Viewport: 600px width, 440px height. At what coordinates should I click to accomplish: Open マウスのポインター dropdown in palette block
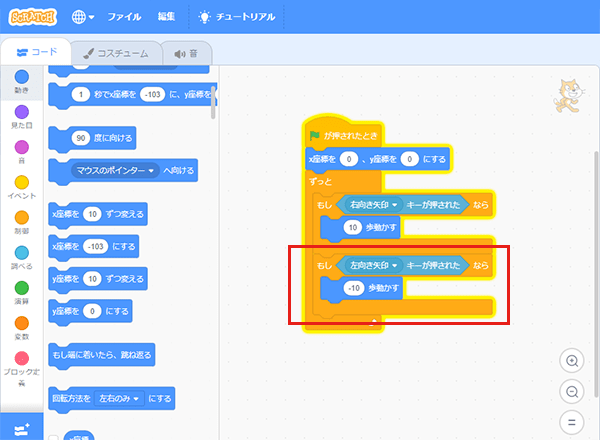click(x=115, y=170)
